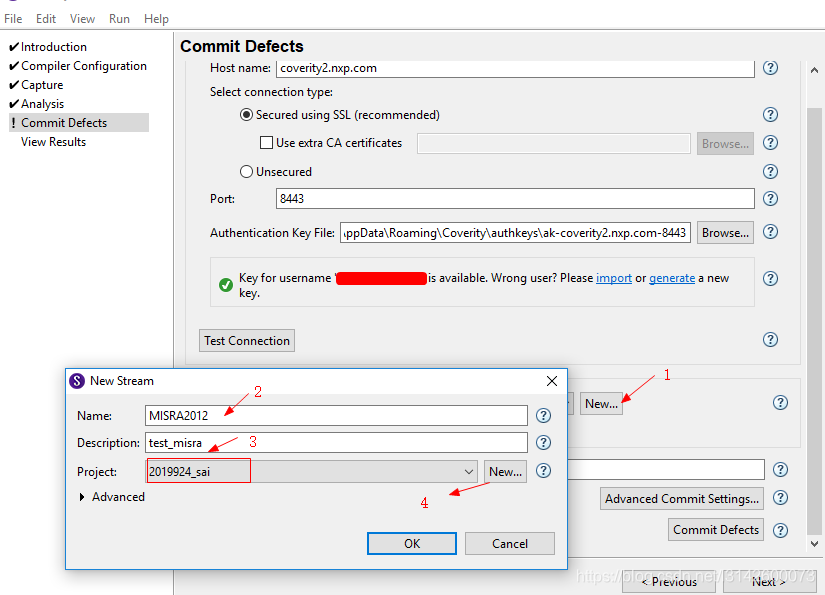Screen dimensions: 825x595
Task: Click the import key link
Action: pos(613,278)
